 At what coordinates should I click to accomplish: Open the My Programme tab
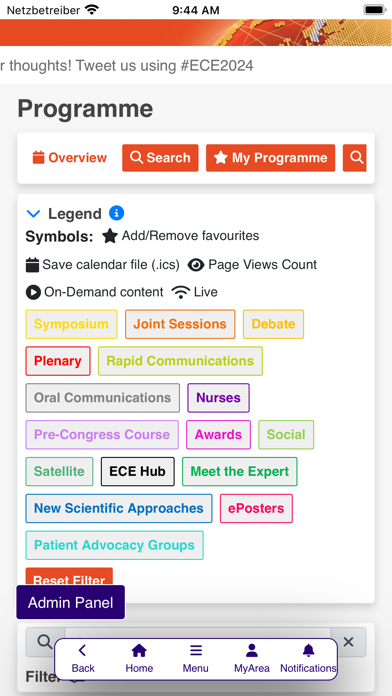[x=270, y=158]
